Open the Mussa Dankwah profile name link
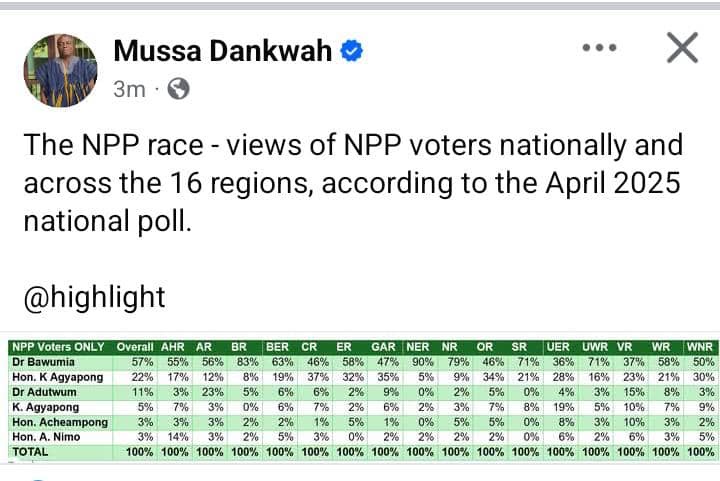720x481 pixels. click(x=223, y=50)
